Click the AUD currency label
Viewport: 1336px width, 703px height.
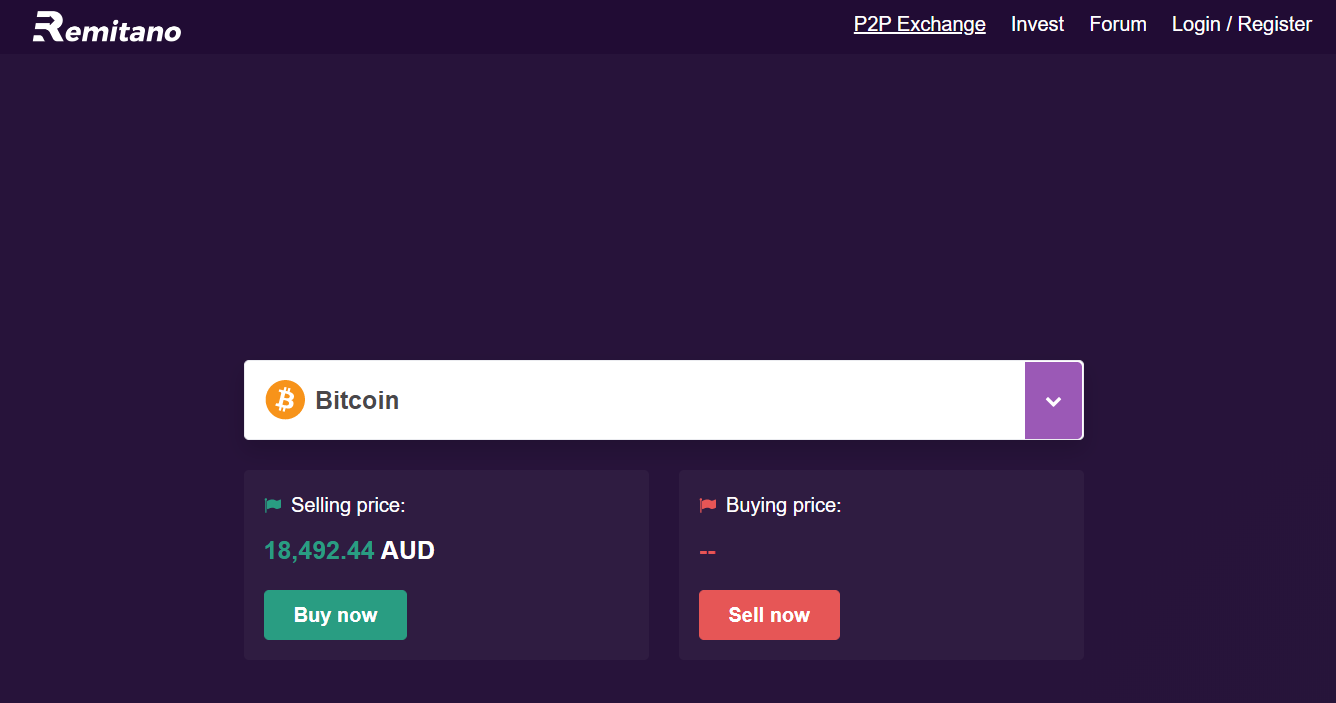(x=408, y=550)
